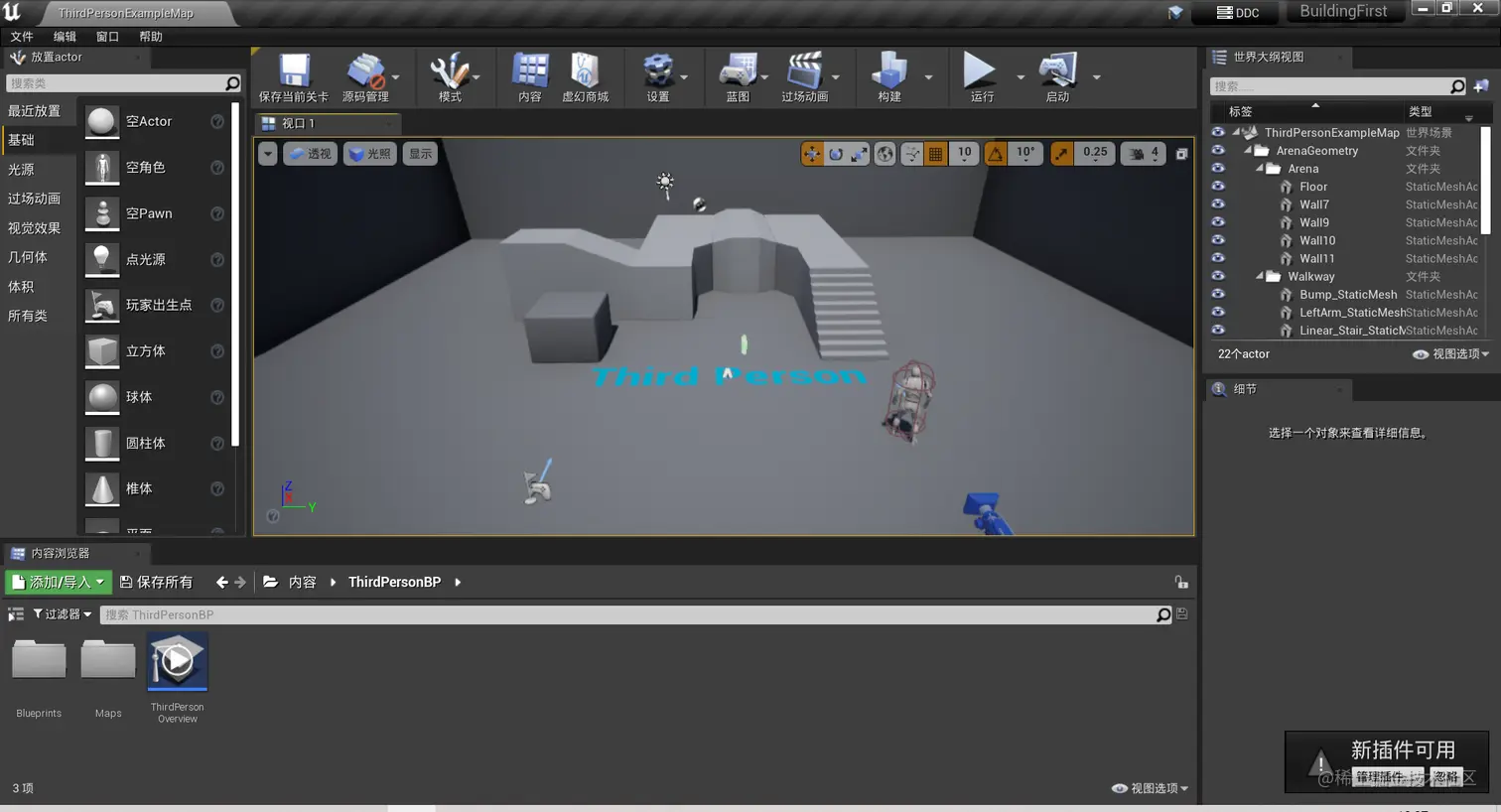The height and width of the screenshot is (812, 1501).
Task: Open viewport options dropdown arrow
Action: [x=267, y=154]
